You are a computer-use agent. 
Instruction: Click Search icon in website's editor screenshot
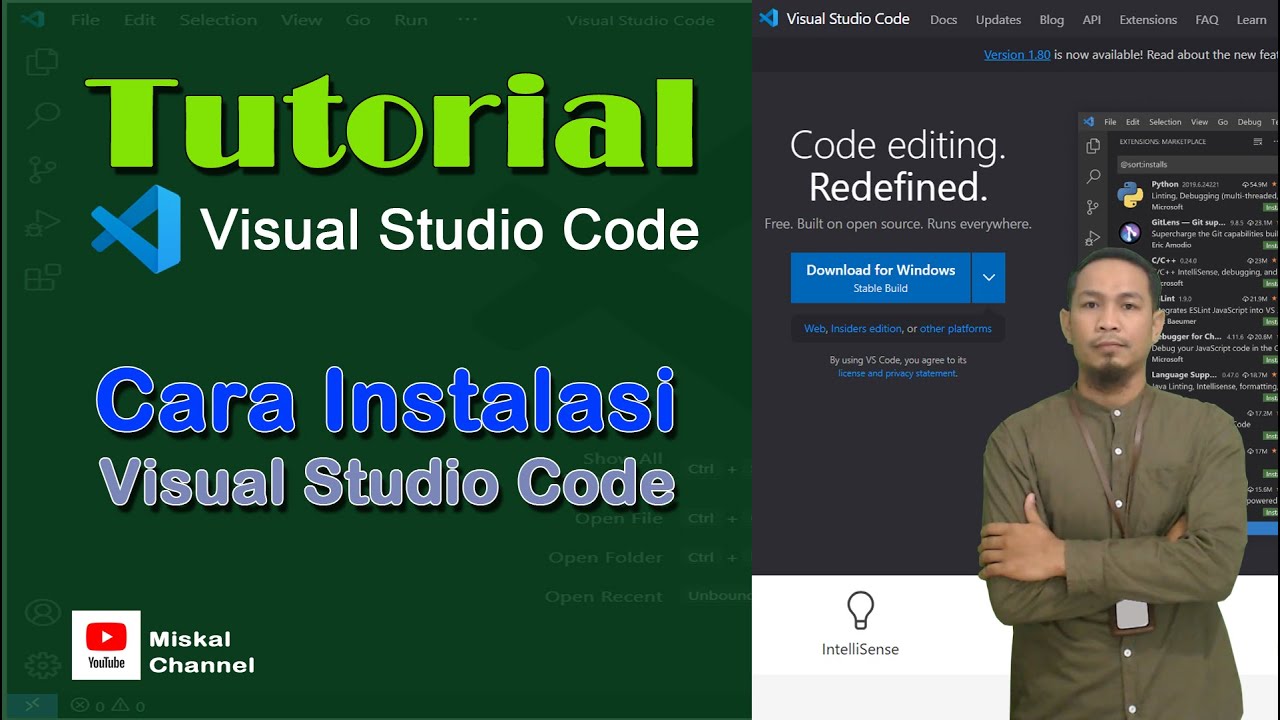click(x=1093, y=177)
